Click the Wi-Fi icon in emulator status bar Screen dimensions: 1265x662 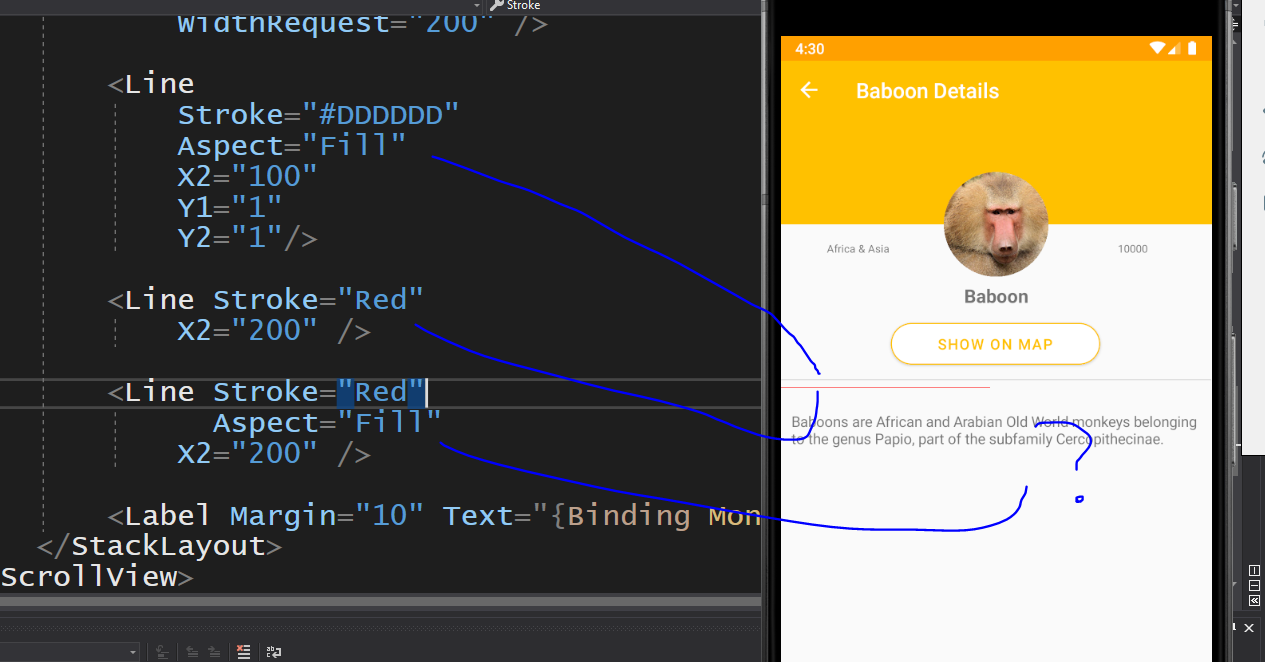pyautogui.click(x=1157, y=48)
